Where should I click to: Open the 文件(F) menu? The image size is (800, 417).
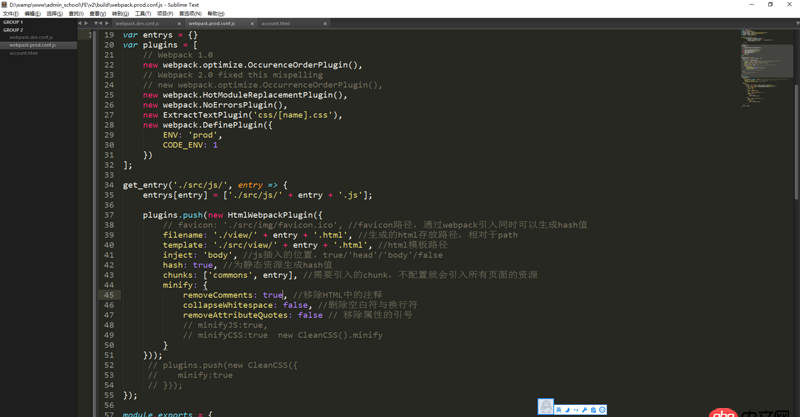(10, 14)
